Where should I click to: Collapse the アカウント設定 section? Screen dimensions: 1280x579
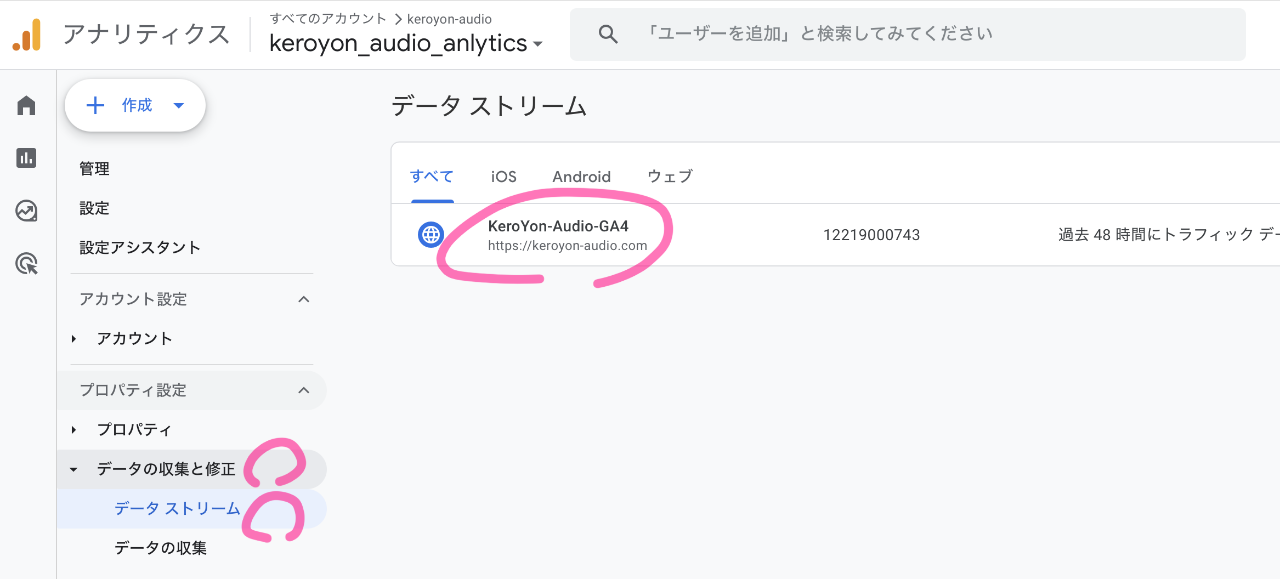pos(304,299)
